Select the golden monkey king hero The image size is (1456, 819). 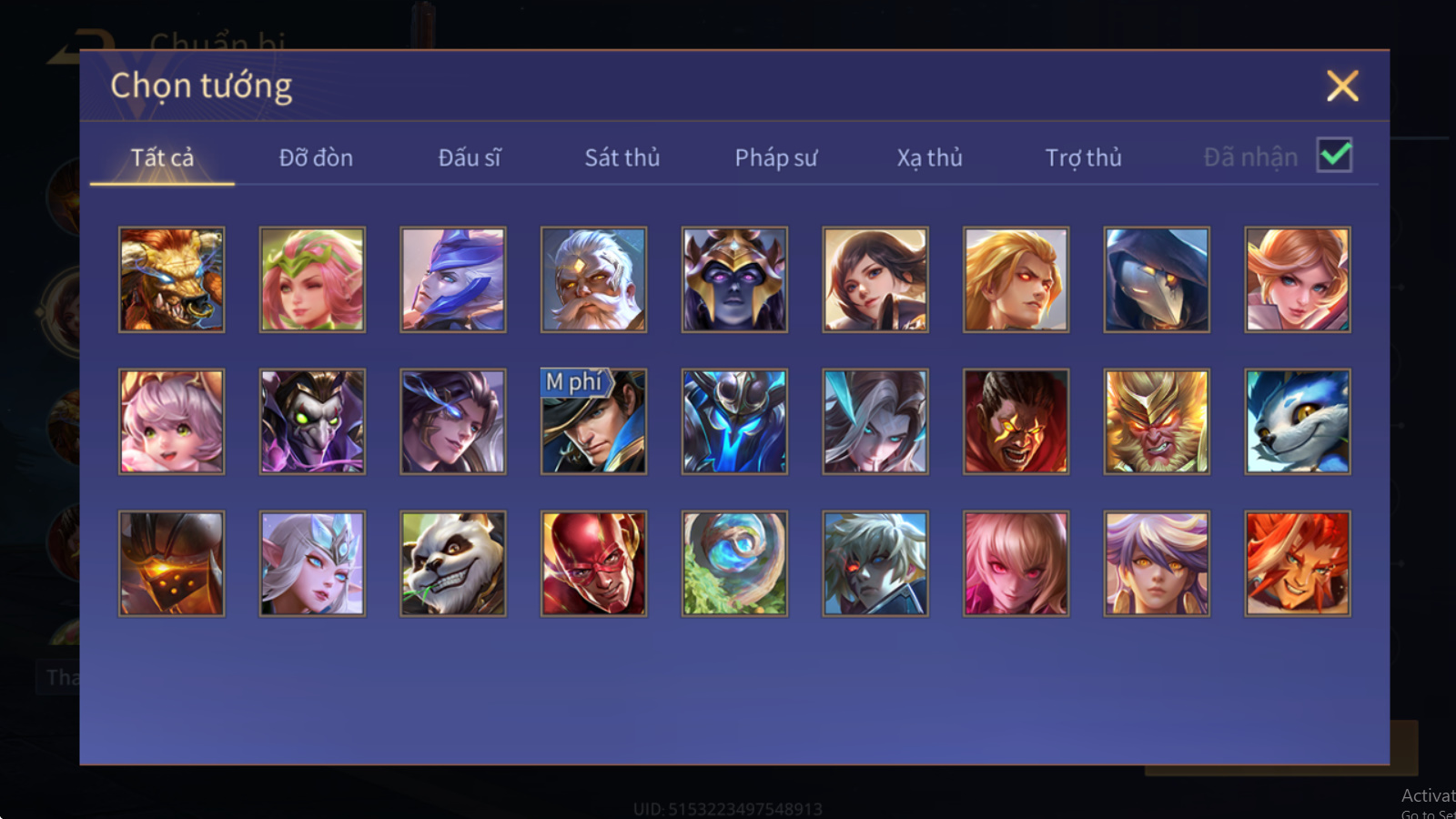[x=1157, y=421]
